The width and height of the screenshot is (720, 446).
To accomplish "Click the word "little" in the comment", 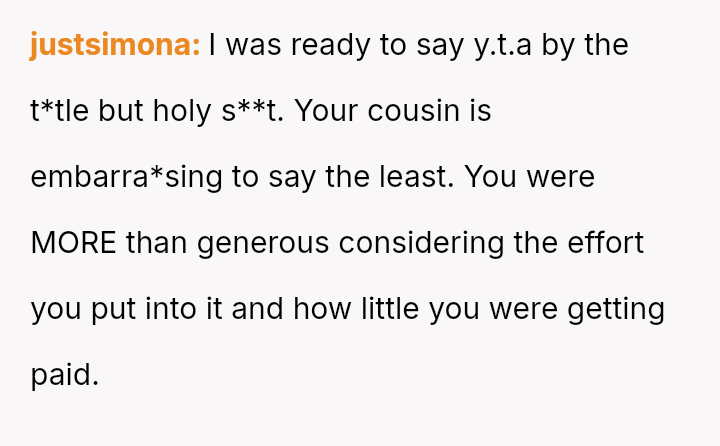I will [x=395, y=309].
